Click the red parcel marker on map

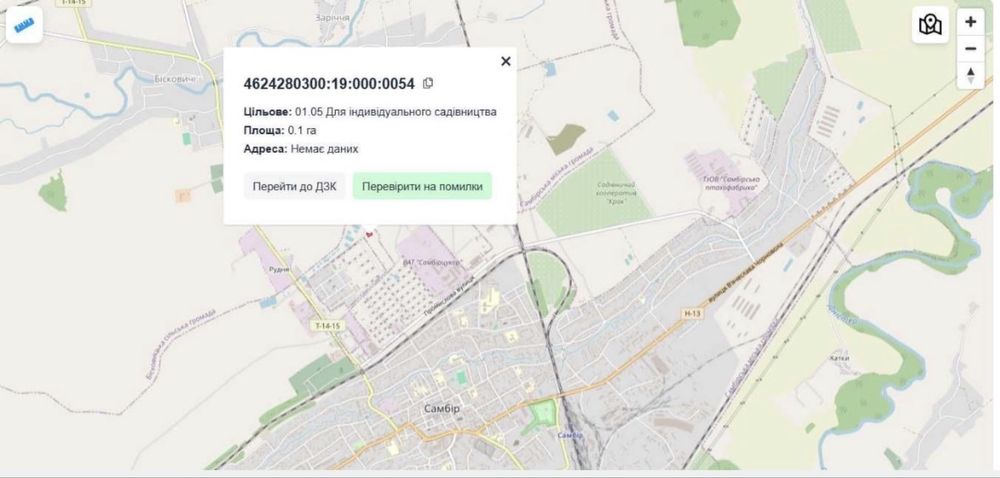(369, 235)
